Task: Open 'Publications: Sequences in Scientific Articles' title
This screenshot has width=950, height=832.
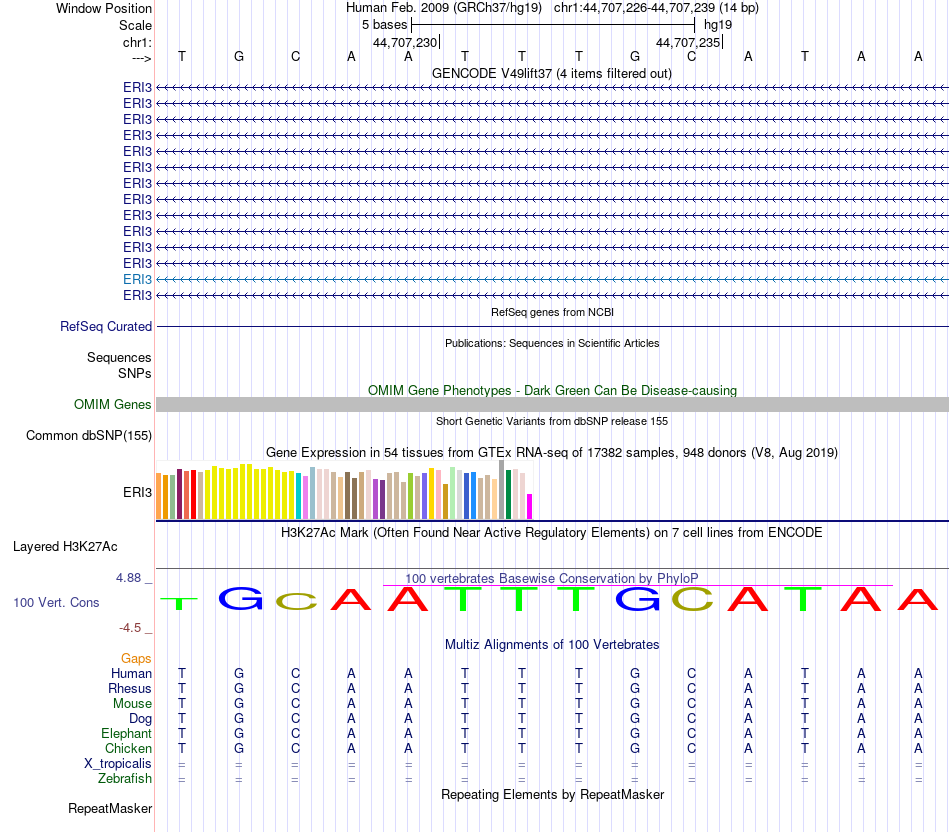Action: [x=552, y=343]
